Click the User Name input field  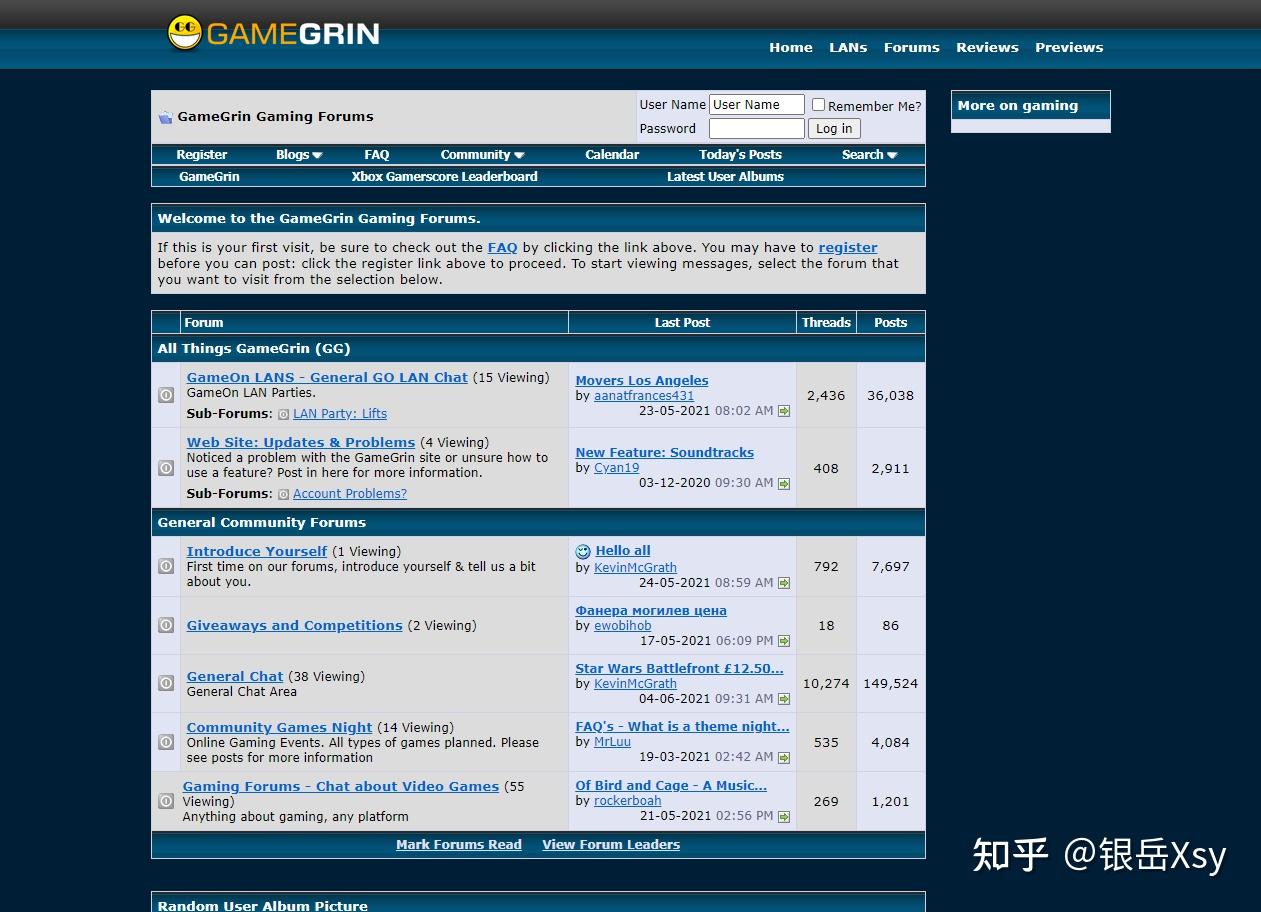[x=756, y=105]
